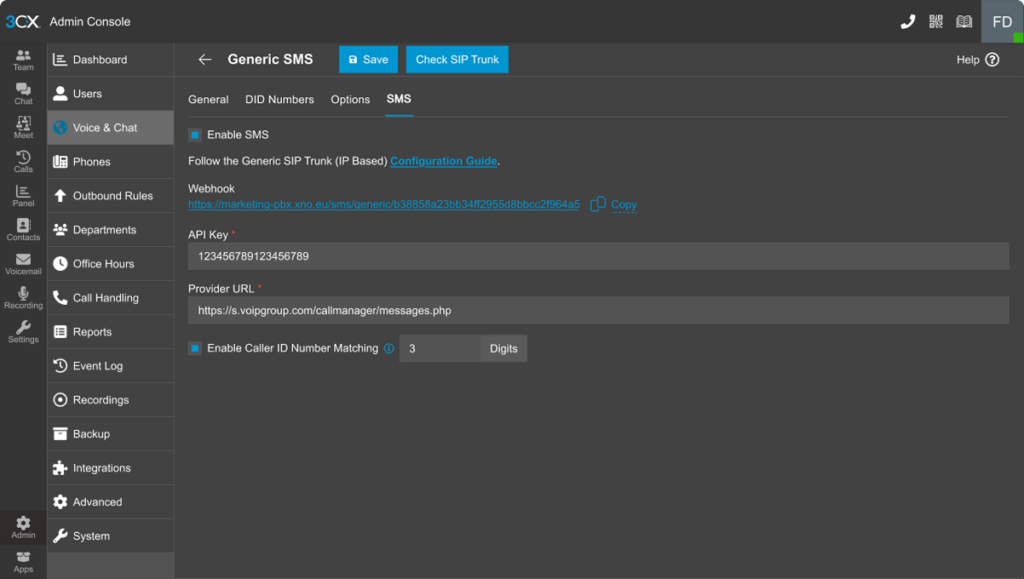Switch to the Options tab

point(350,100)
